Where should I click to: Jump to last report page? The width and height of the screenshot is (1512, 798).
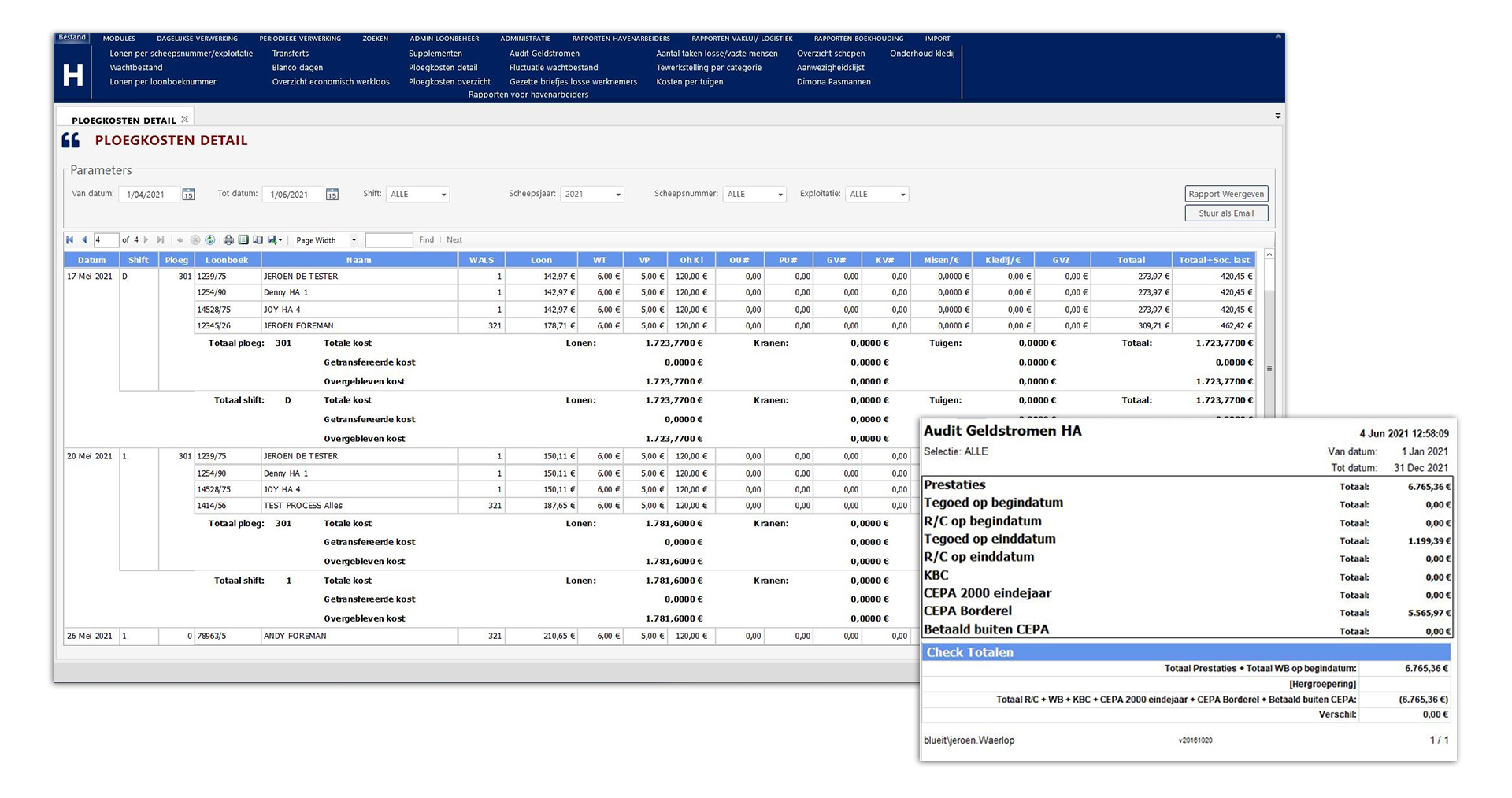click(161, 240)
